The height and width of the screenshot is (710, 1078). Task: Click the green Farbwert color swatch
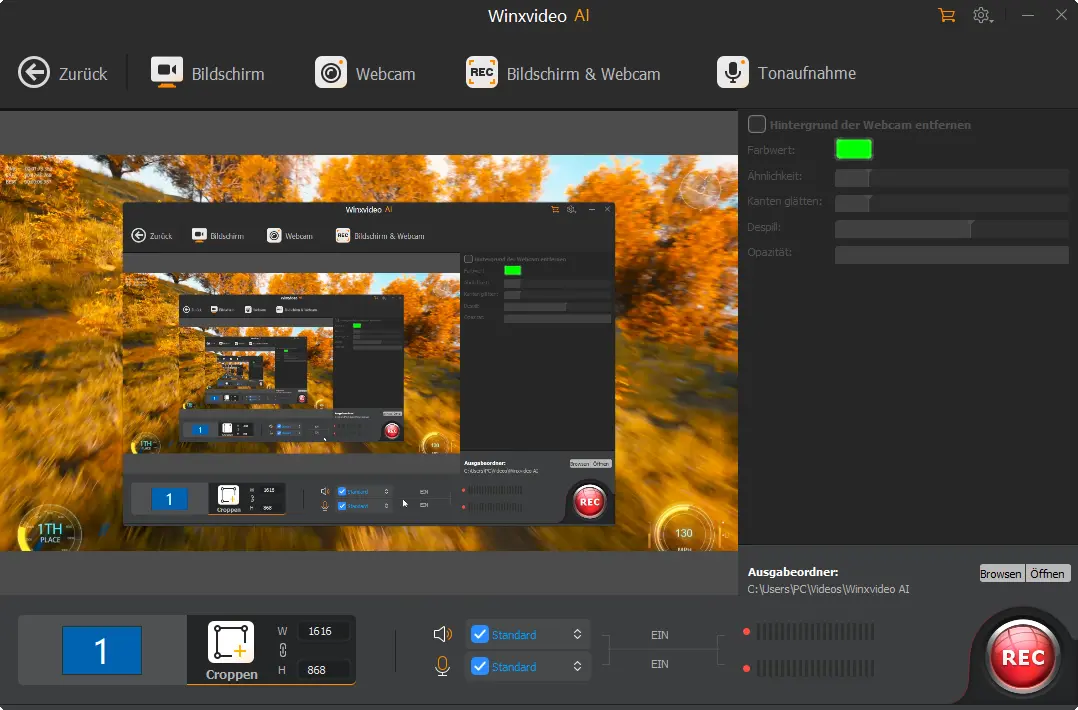[853, 149]
